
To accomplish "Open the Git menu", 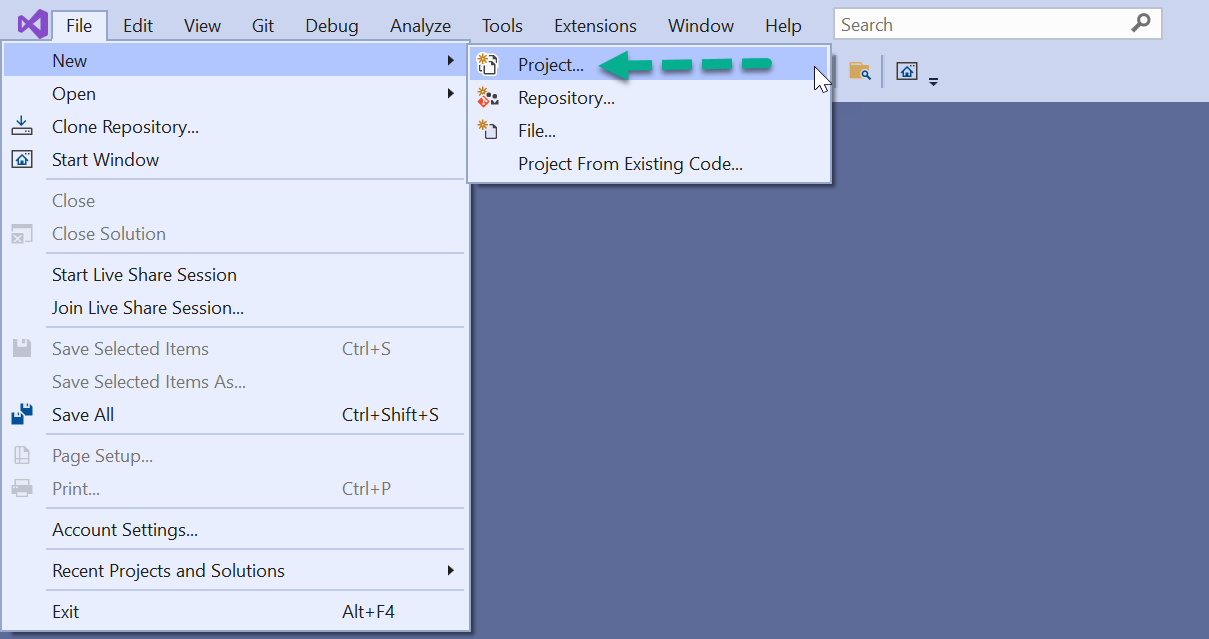I will click(262, 25).
